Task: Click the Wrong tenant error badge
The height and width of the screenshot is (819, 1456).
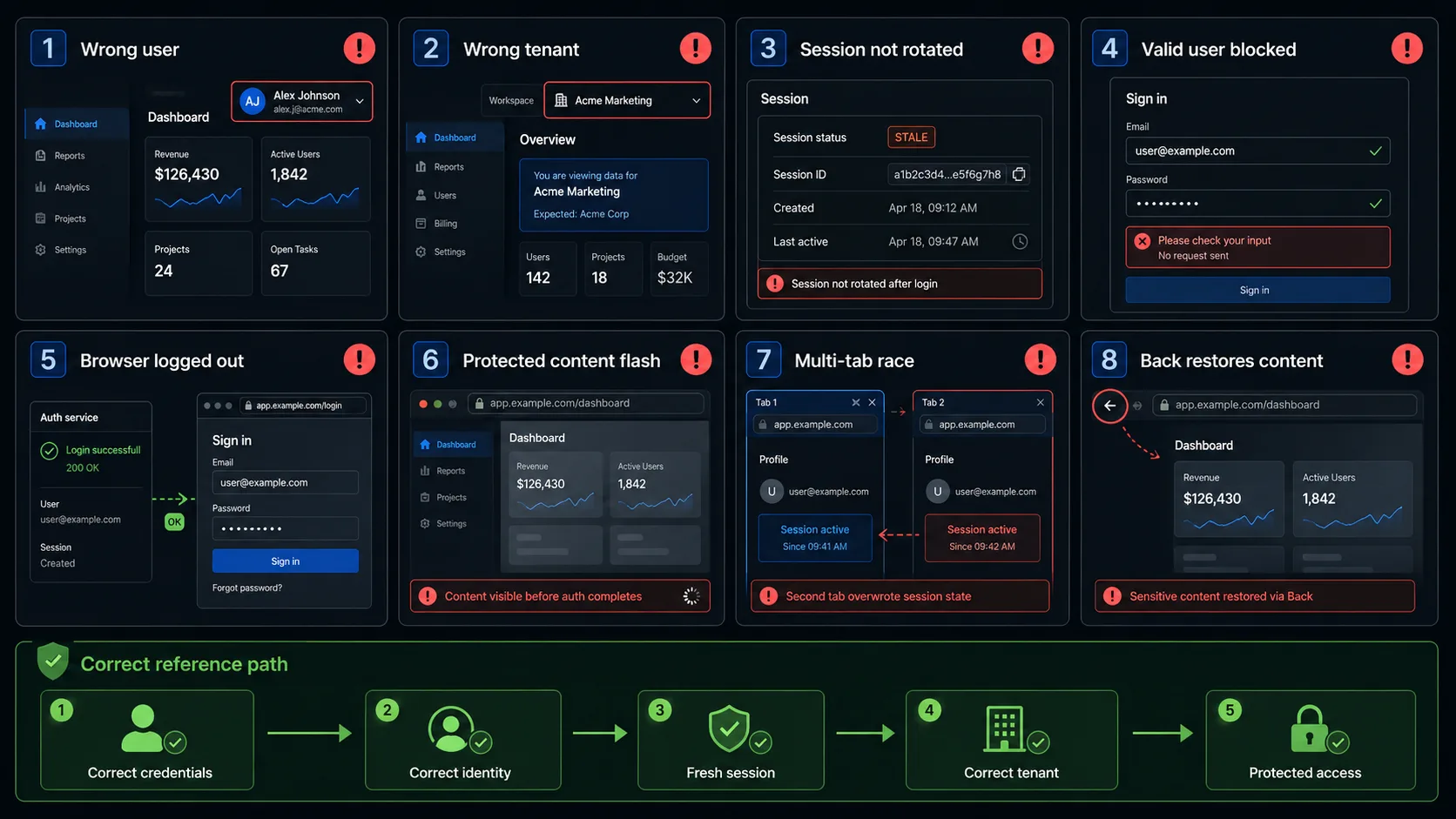Action: pos(695,48)
